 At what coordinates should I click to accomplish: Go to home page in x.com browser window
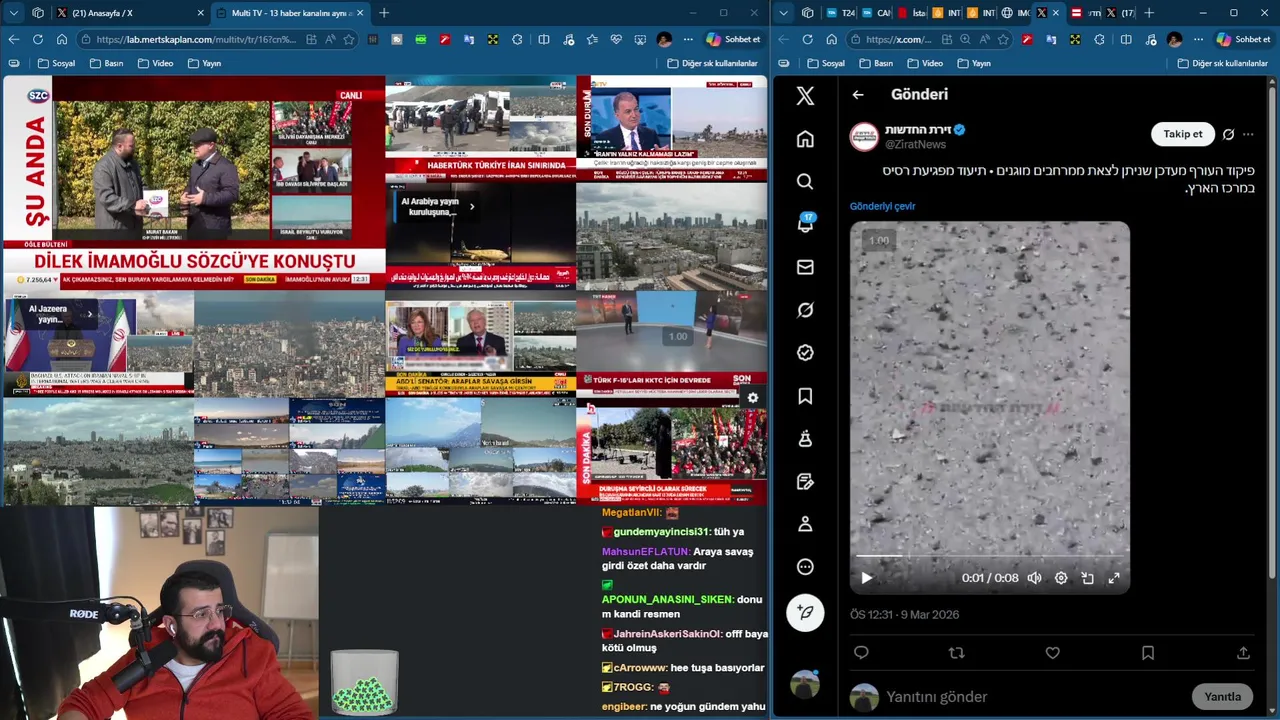click(x=831, y=39)
